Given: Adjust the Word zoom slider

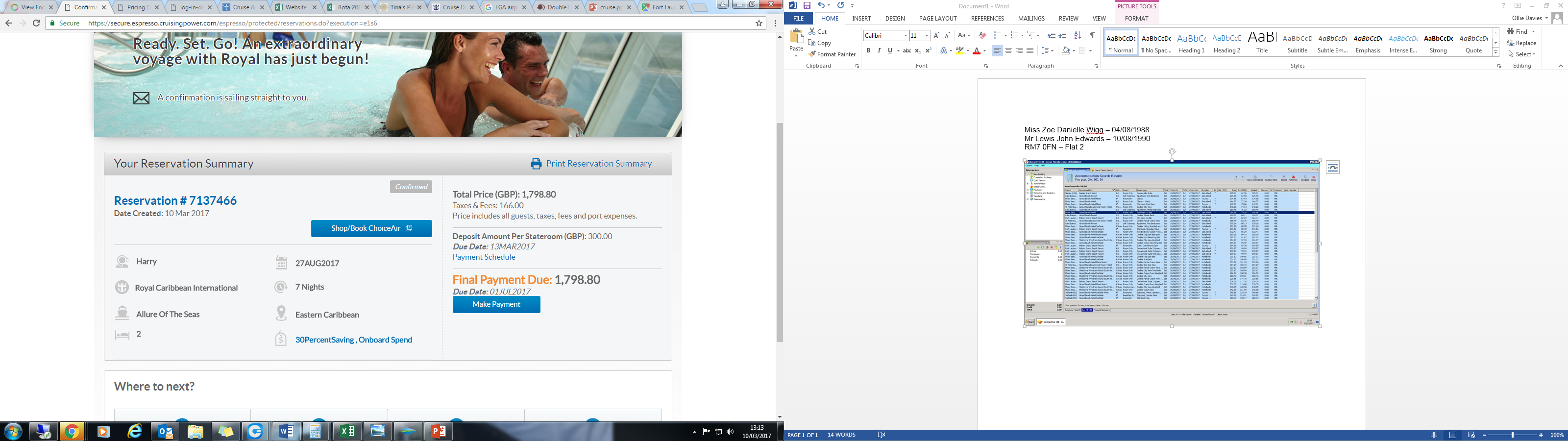Looking at the screenshot, I should tap(1513, 435).
